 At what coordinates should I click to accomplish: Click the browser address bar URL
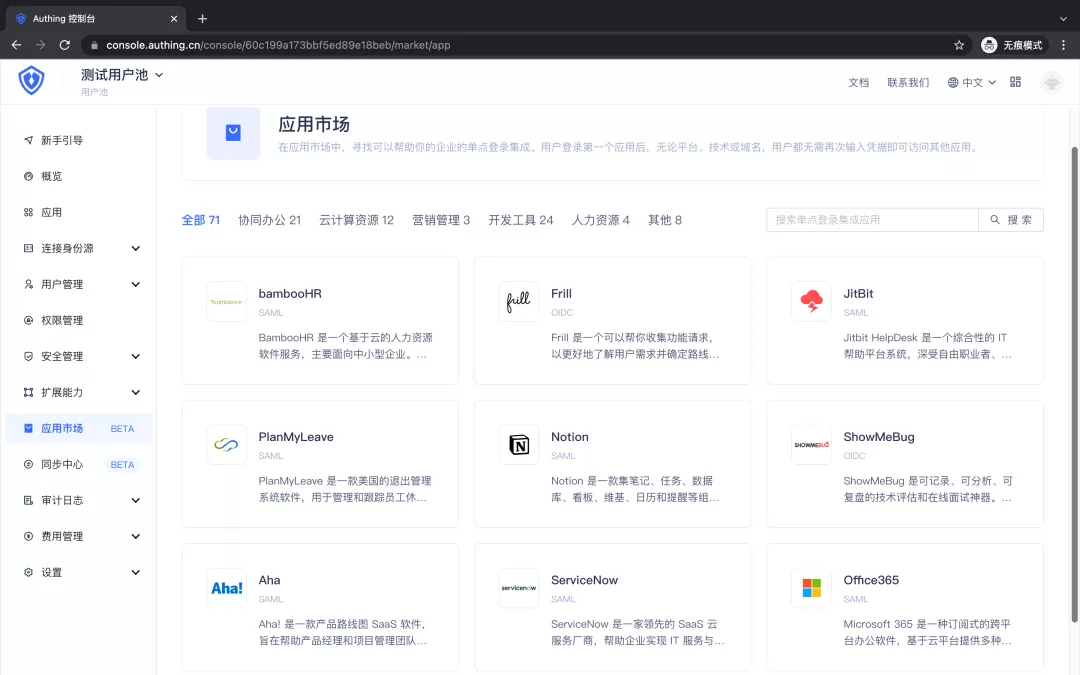coord(278,45)
